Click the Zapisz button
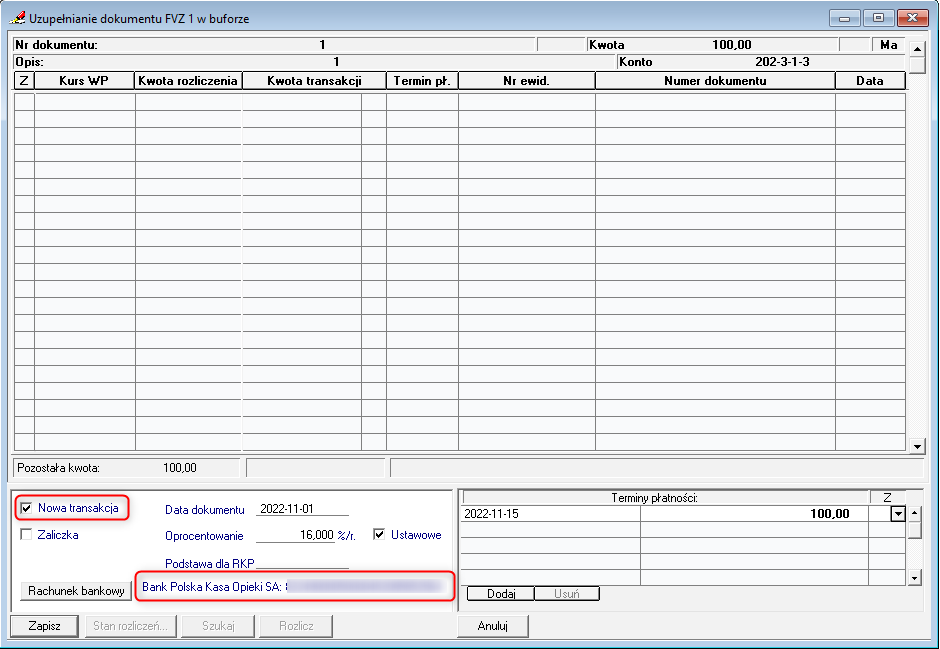Image resolution: width=940 pixels, height=649 pixels. [x=44, y=626]
